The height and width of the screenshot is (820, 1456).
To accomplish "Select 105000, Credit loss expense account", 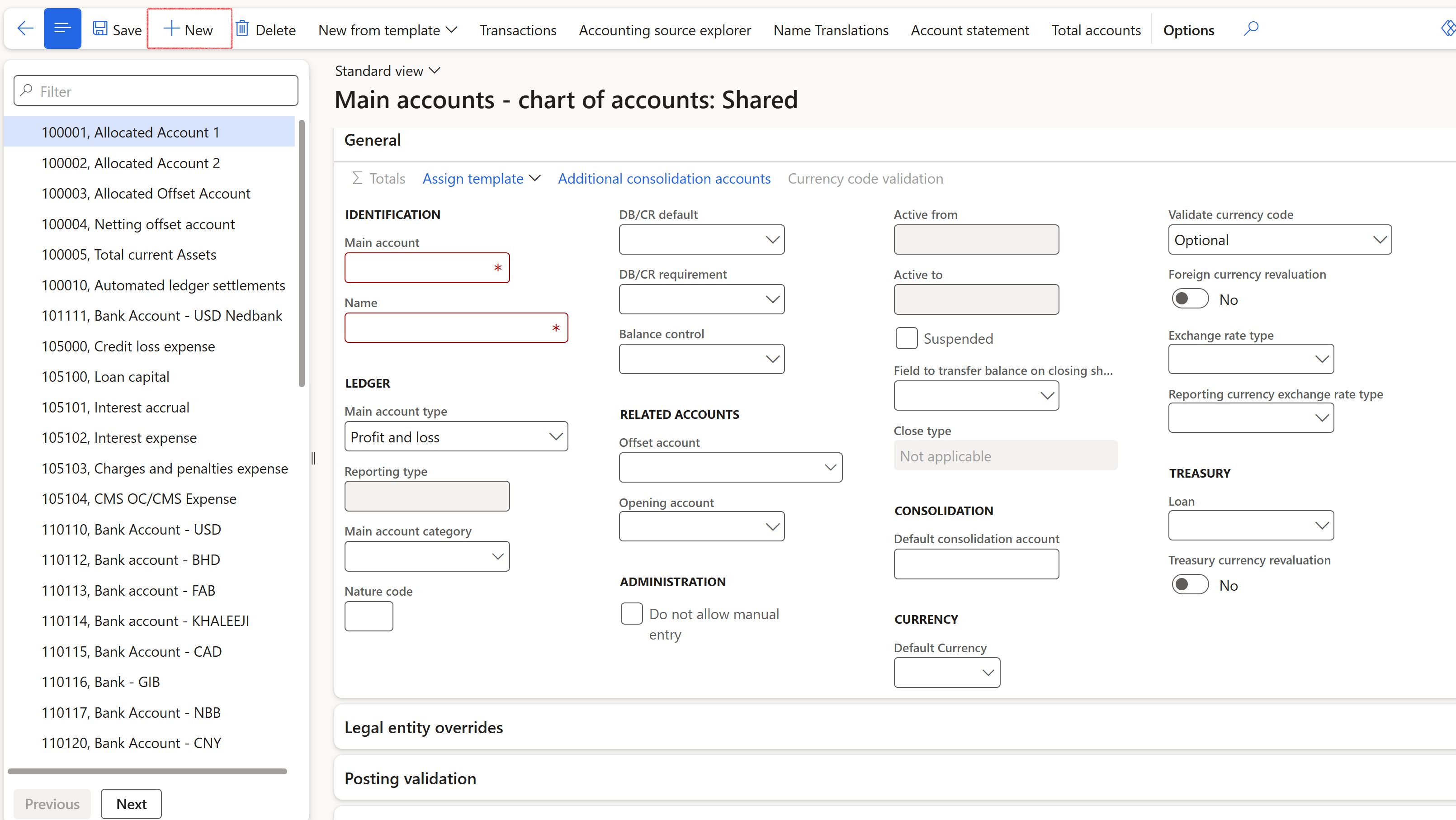I will (x=128, y=346).
